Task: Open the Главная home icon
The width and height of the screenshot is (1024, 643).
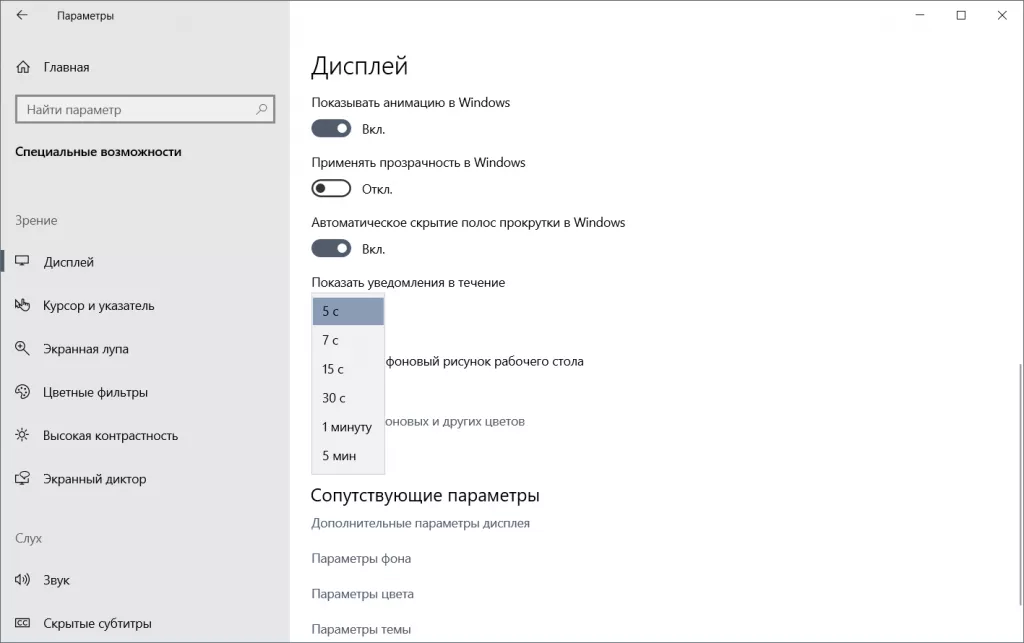Action: pyautogui.click(x=23, y=67)
